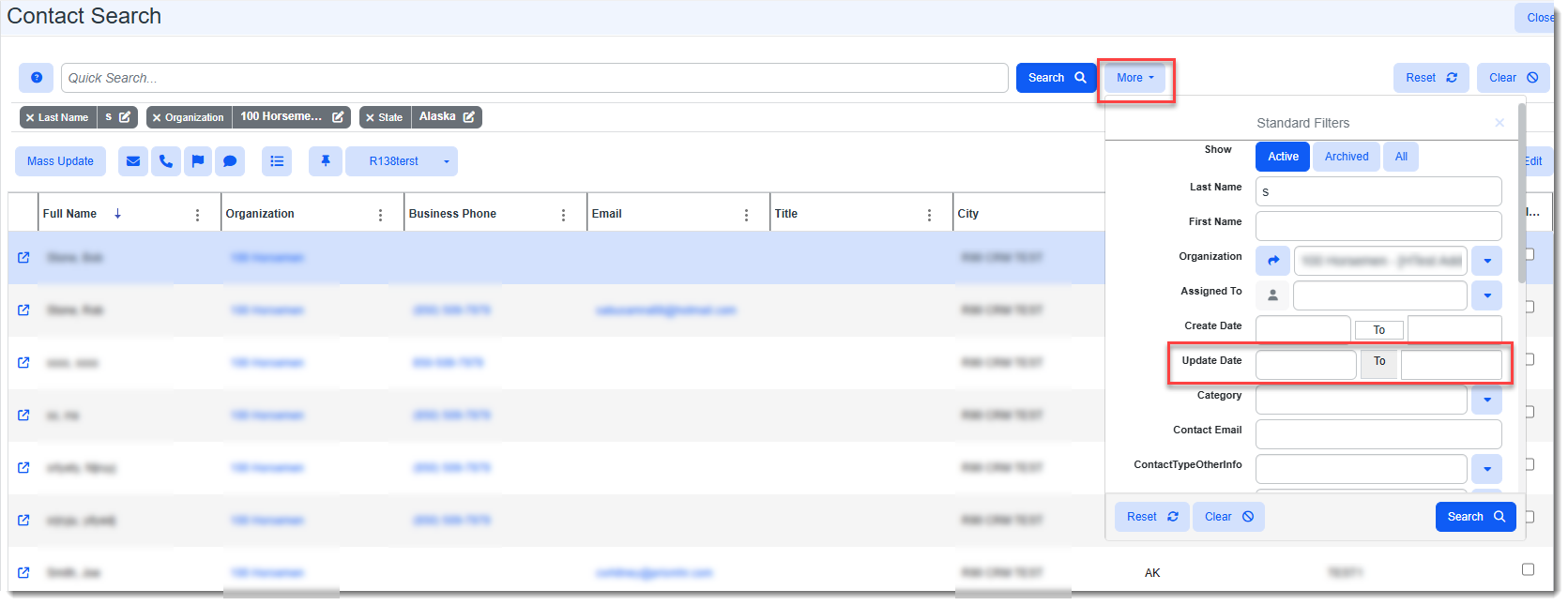This screenshot has width=1568, height=605.
Task: Open the R138terst saved view dropdown
Action: (446, 161)
